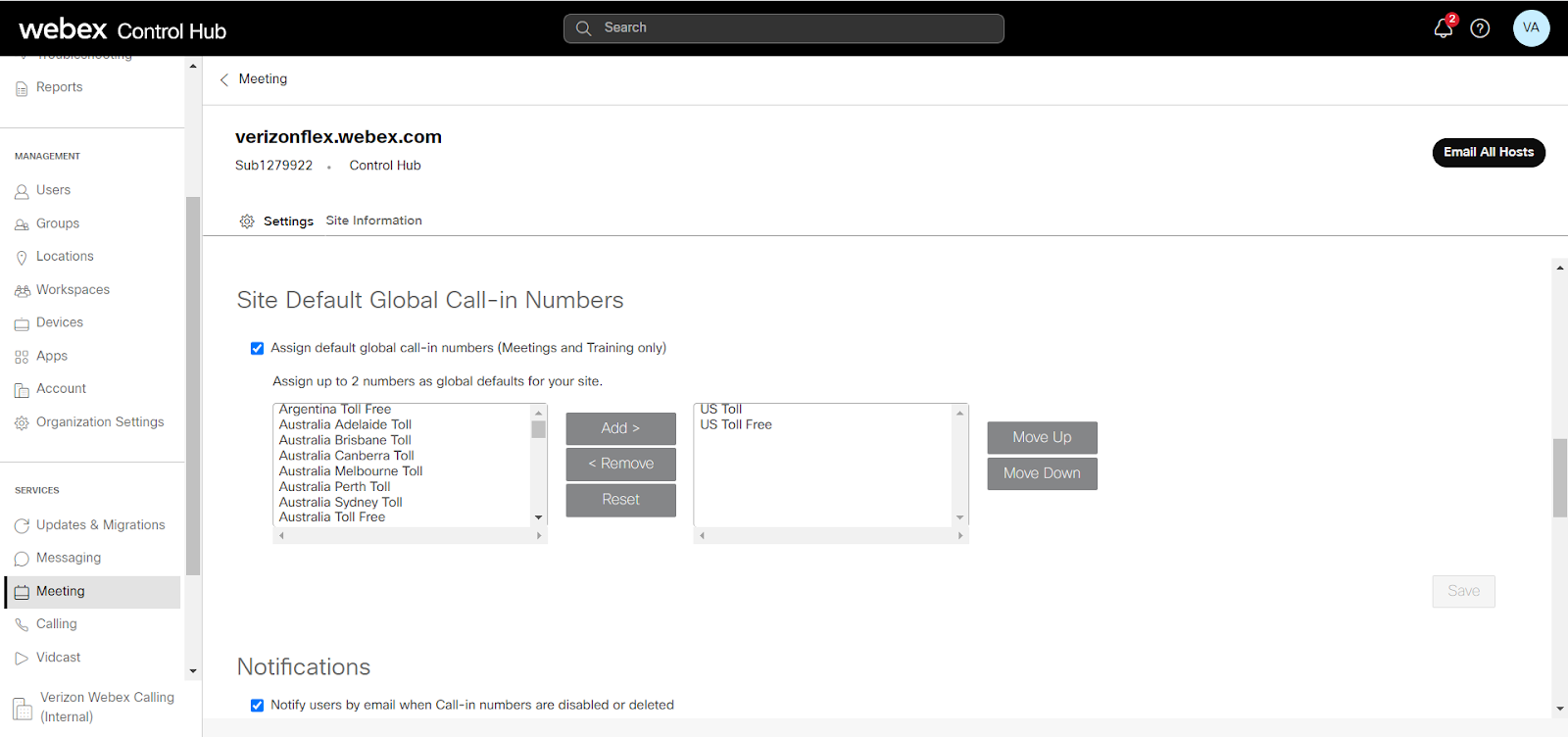The image size is (1568, 737).
Task: Click the Move Down button
Action: (1042, 473)
